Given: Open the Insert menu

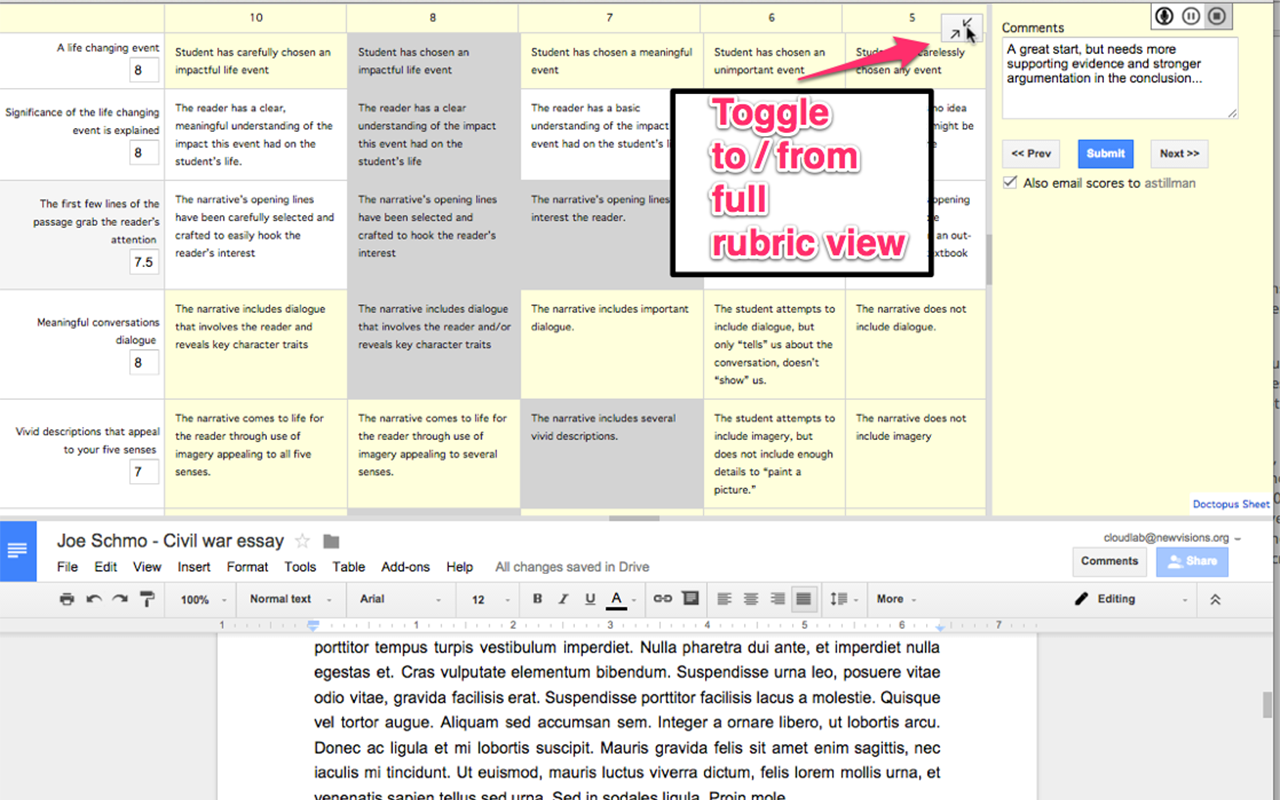Looking at the screenshot, I should click(x=194, y=567).
